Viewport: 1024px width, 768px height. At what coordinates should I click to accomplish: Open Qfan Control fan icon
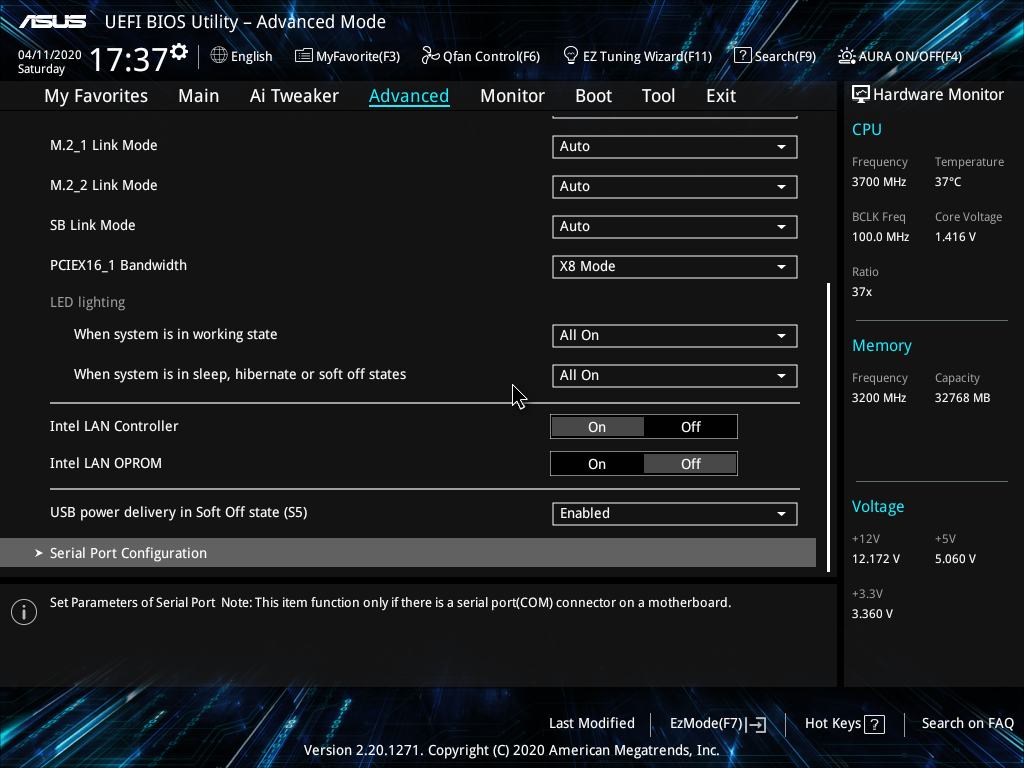[x=430, y=56]
